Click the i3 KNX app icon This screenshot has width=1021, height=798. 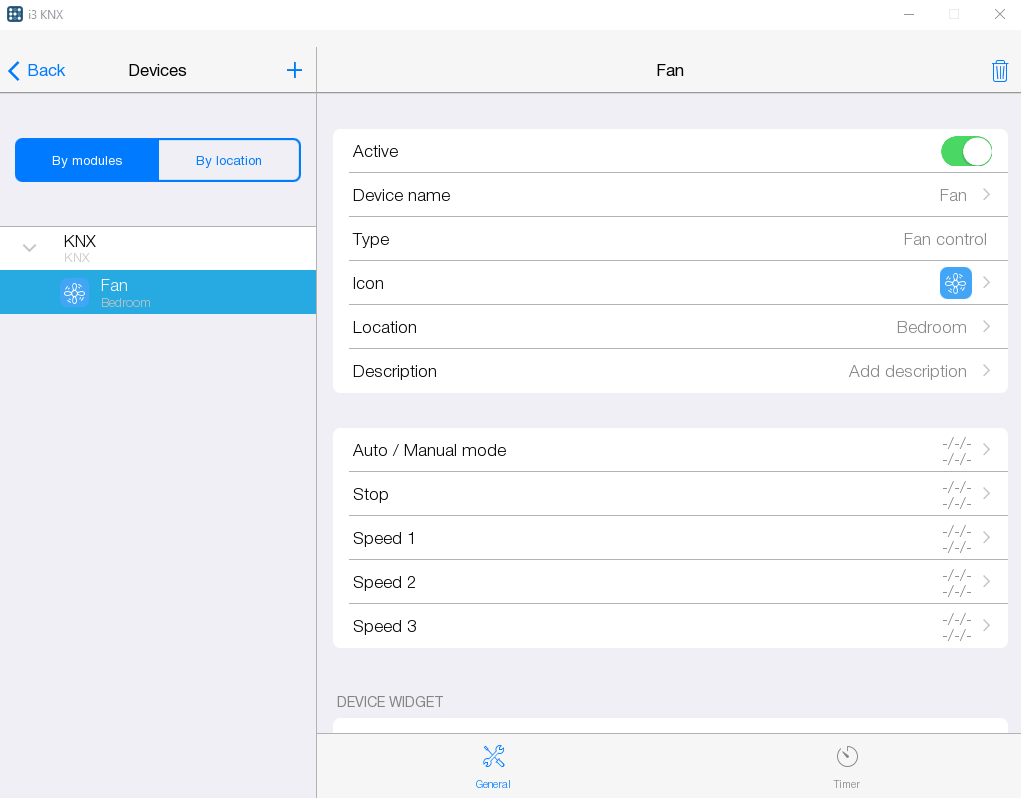pos(15,14)
